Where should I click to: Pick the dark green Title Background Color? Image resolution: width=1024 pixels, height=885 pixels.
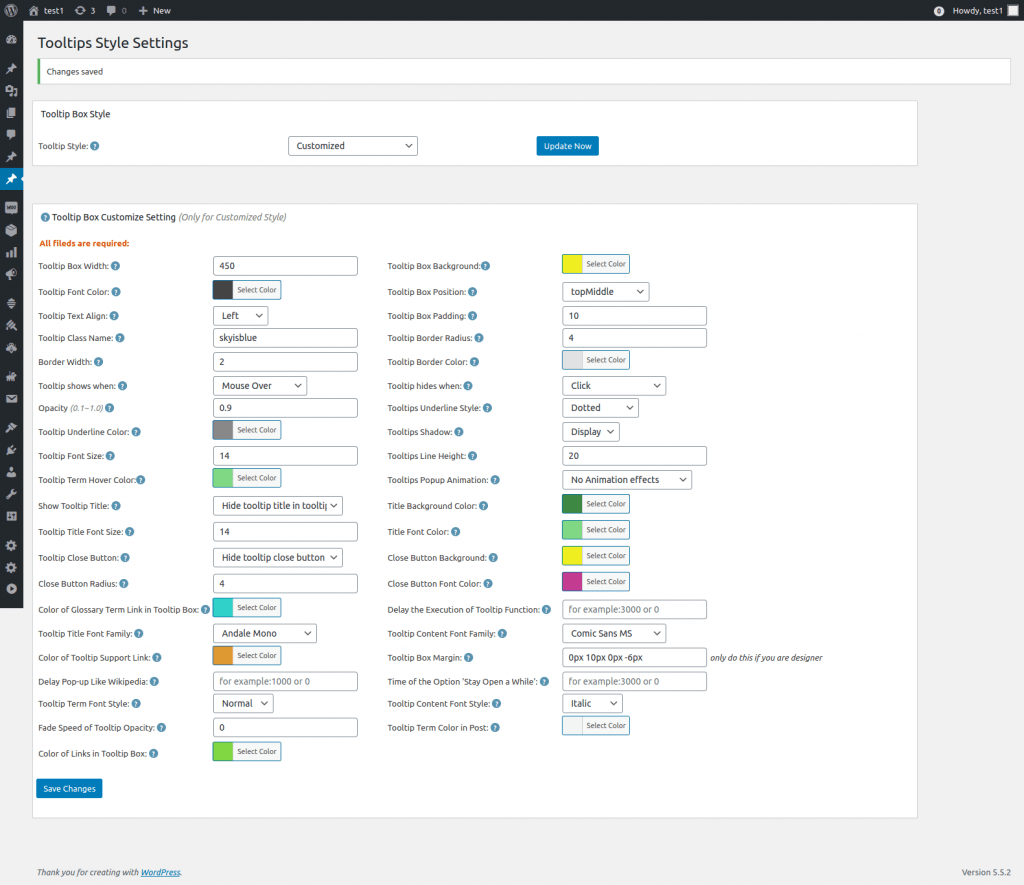tap(572, 504)
